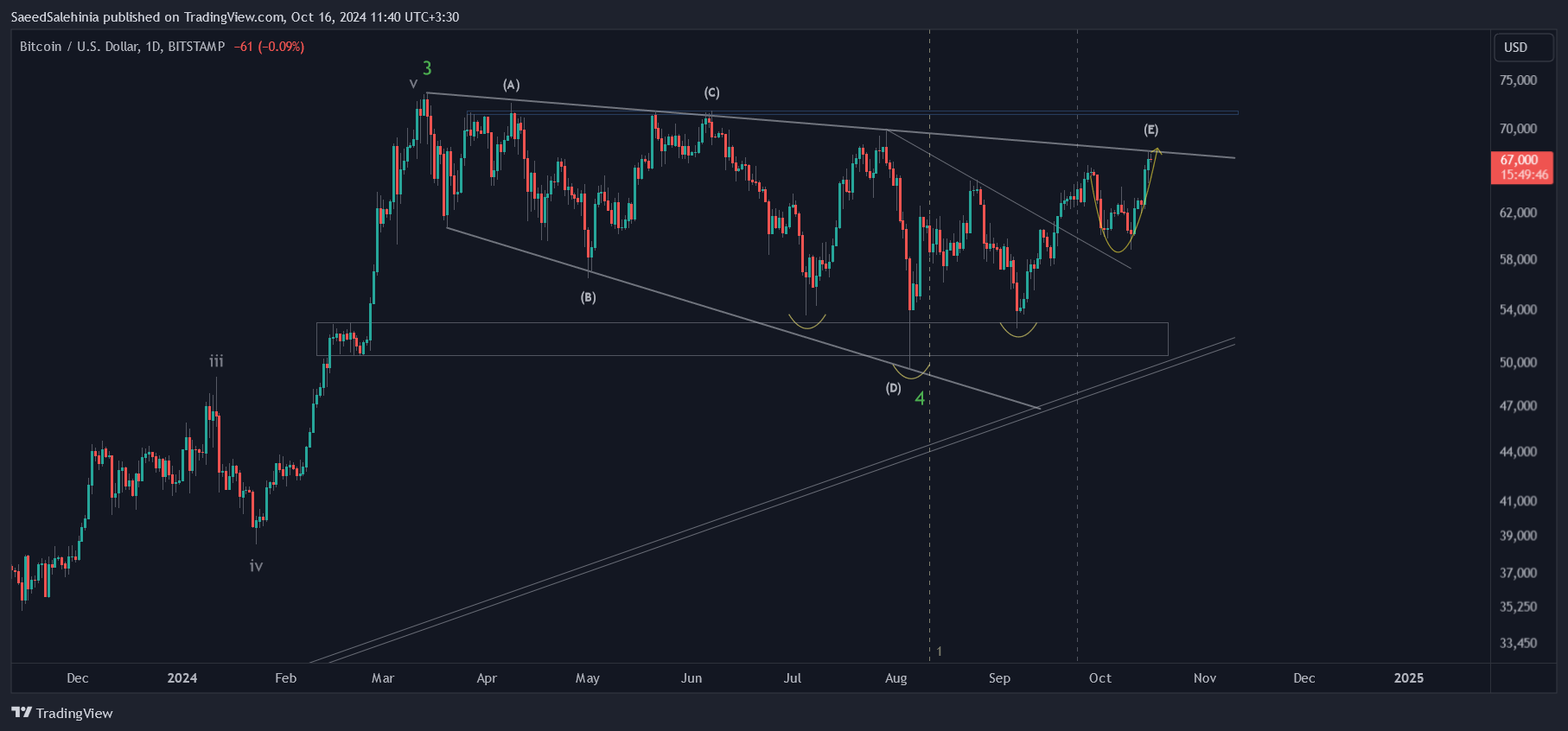1568x731 pixels.
Task: Click the 33,450 price axis label
Action: click(x=1518, y=643)
